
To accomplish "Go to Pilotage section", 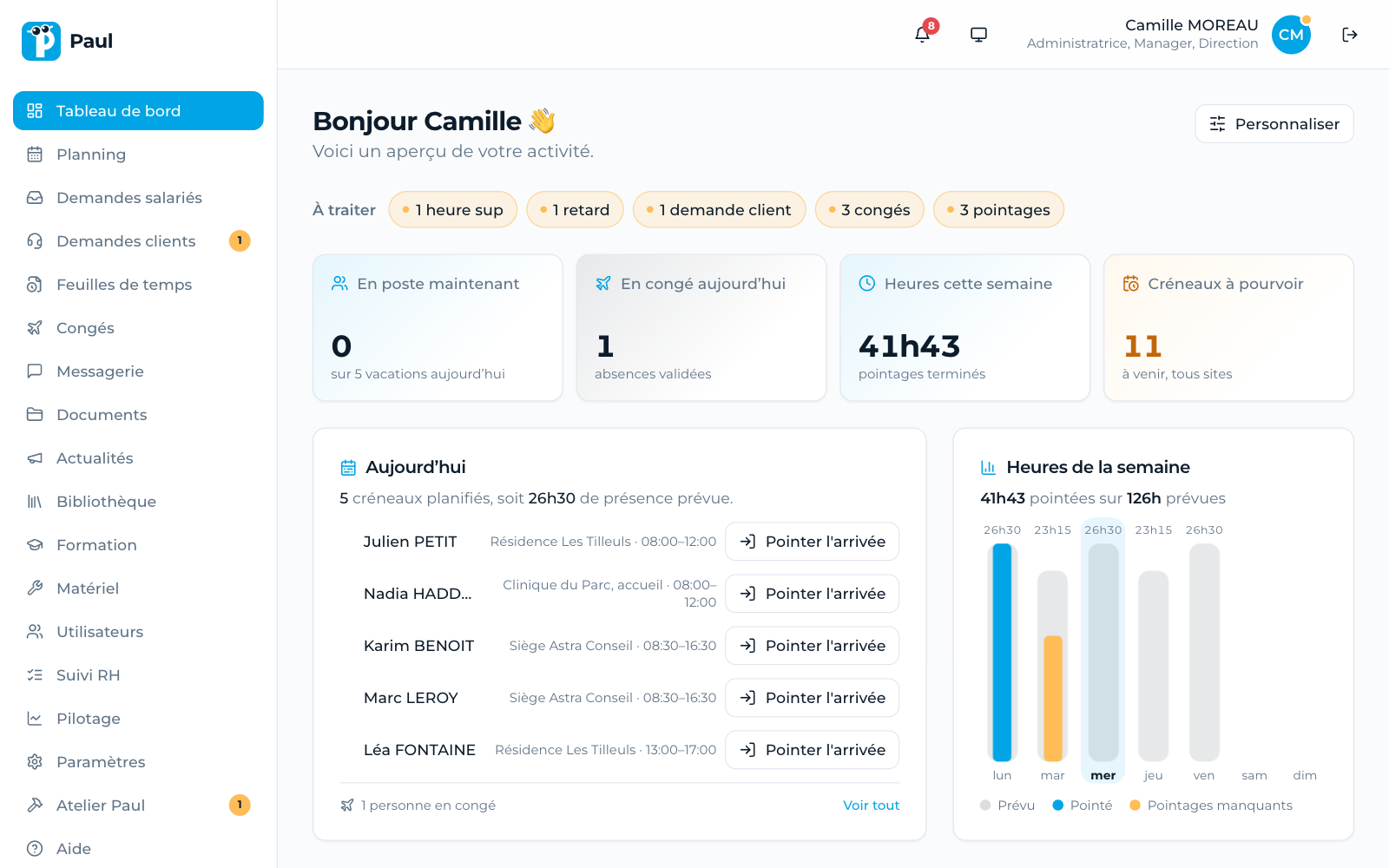I will 138,719.
